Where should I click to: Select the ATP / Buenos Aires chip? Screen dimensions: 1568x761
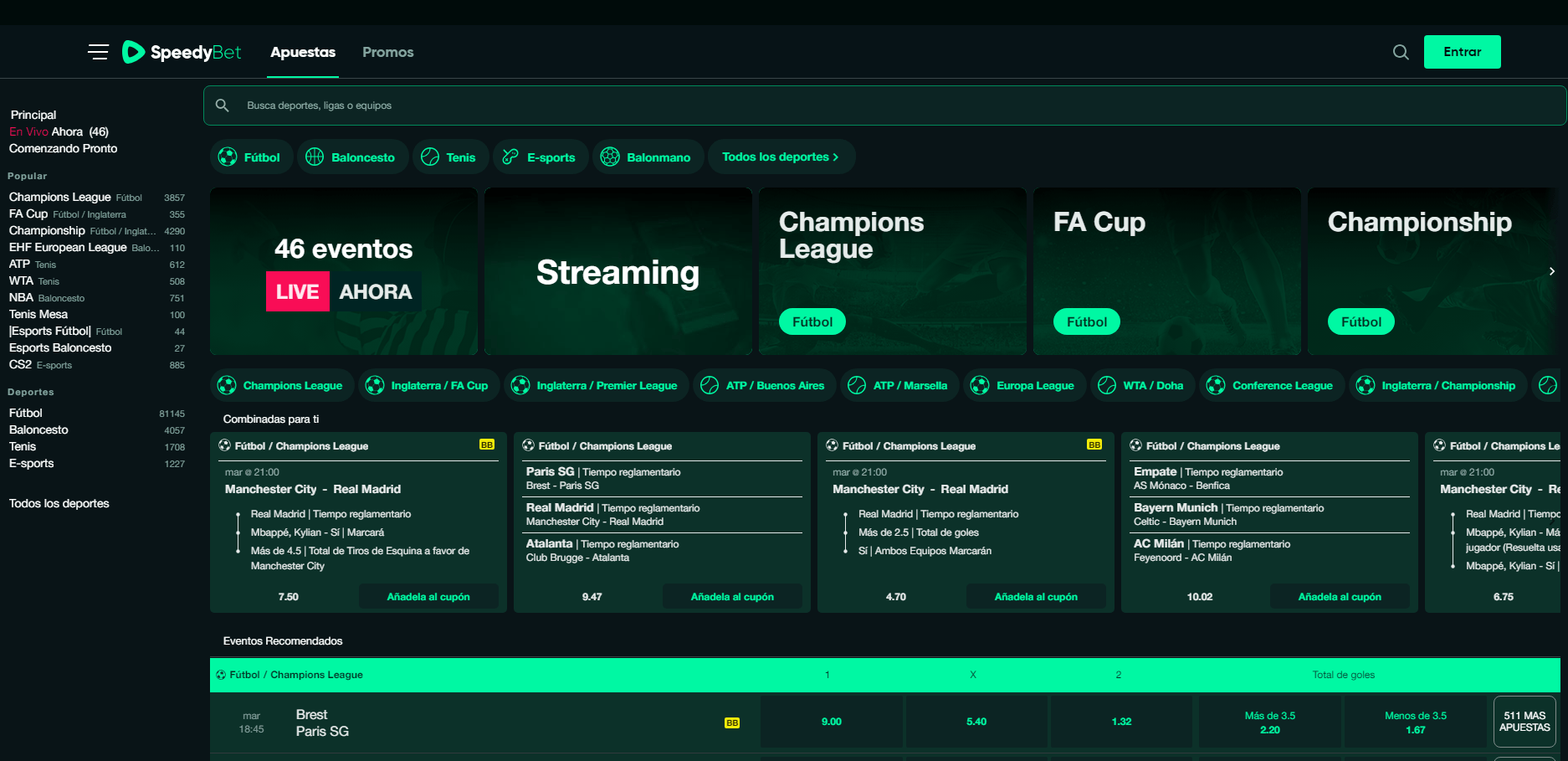764,385
